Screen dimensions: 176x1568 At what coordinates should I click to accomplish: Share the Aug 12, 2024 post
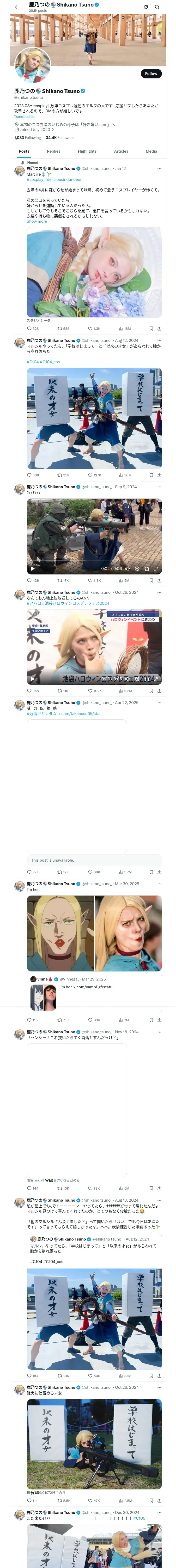click(x=159, y=475)
